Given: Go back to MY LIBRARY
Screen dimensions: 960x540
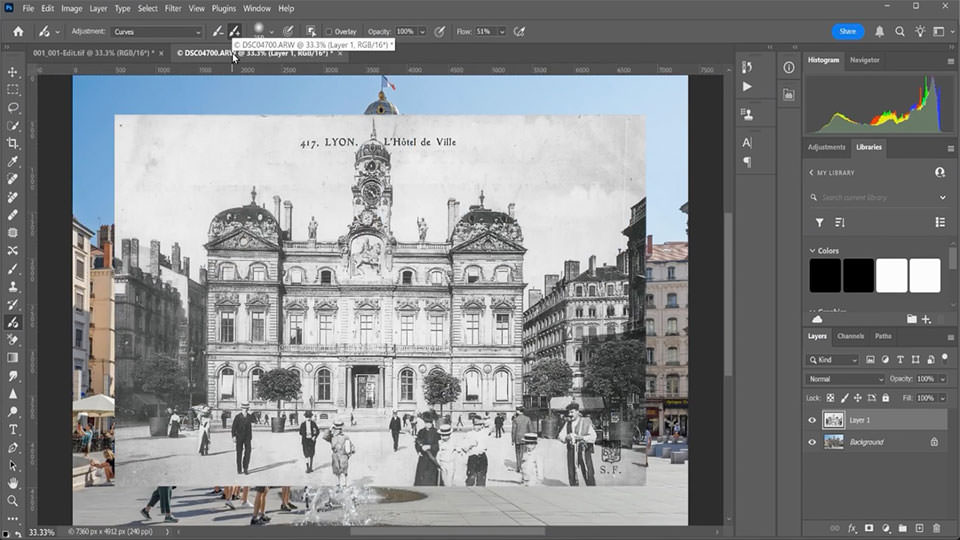Looking at the screenshot, I should click(811, 172).
